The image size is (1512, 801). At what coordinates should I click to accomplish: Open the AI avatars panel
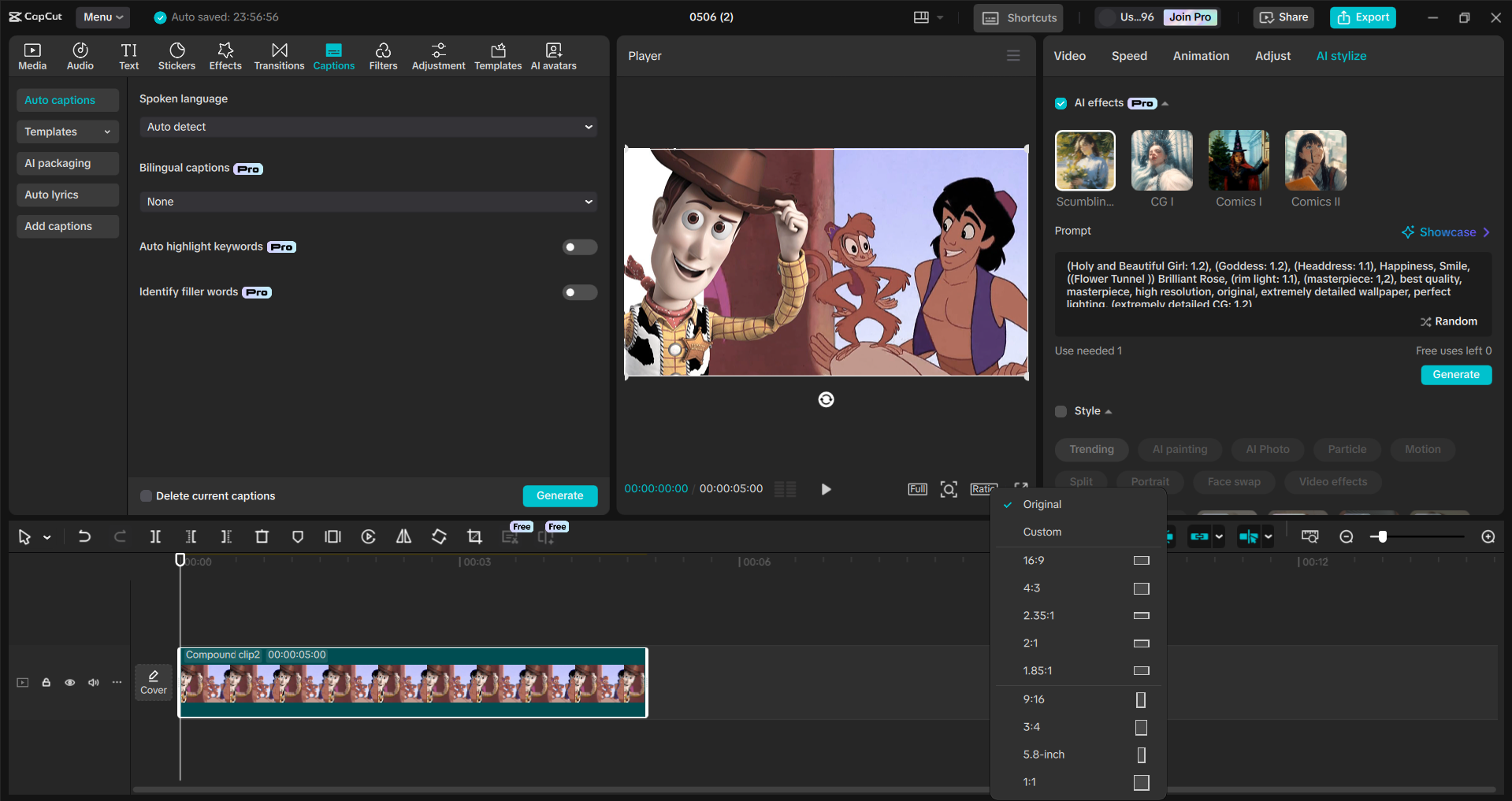pos(553,55)
